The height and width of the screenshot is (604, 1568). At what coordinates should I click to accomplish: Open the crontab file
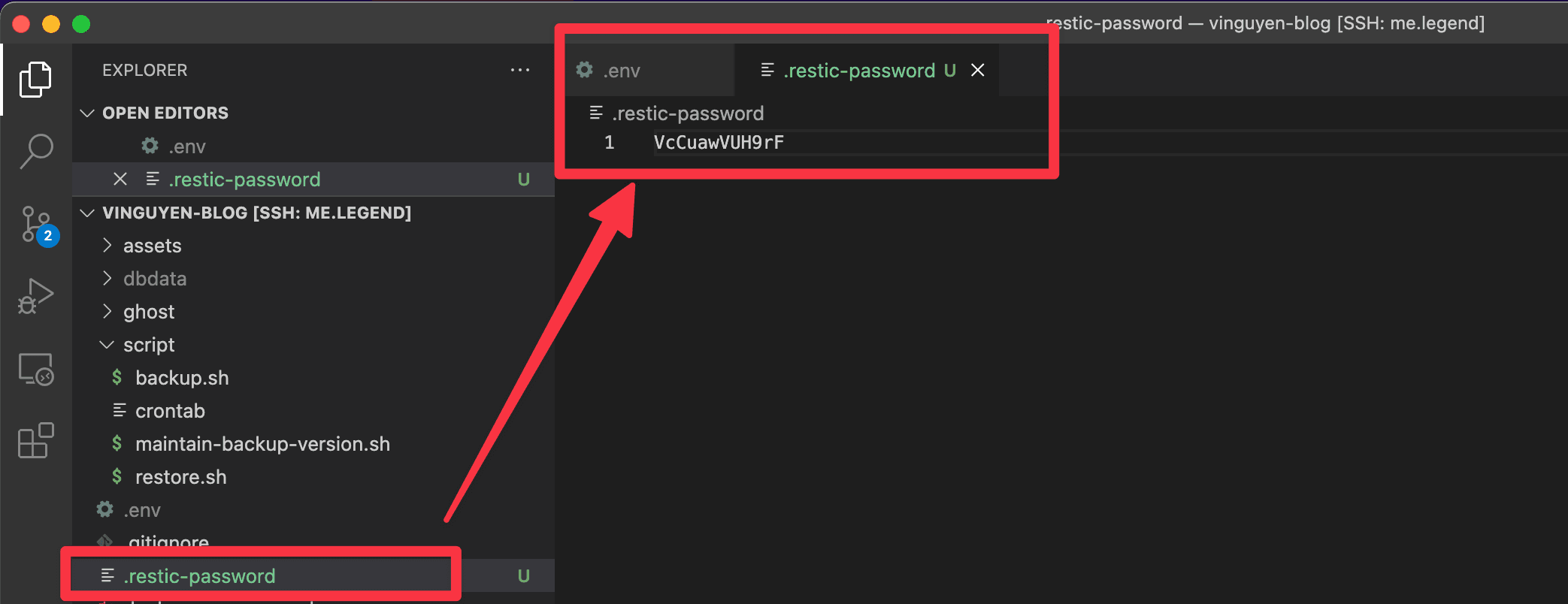[x=170, y=411]
